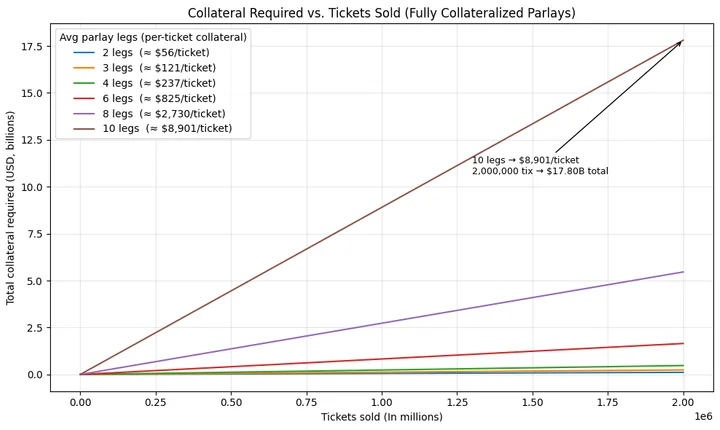Select the '10 legs (≈ $8,901/ticket)' legend label

point(167,129)
